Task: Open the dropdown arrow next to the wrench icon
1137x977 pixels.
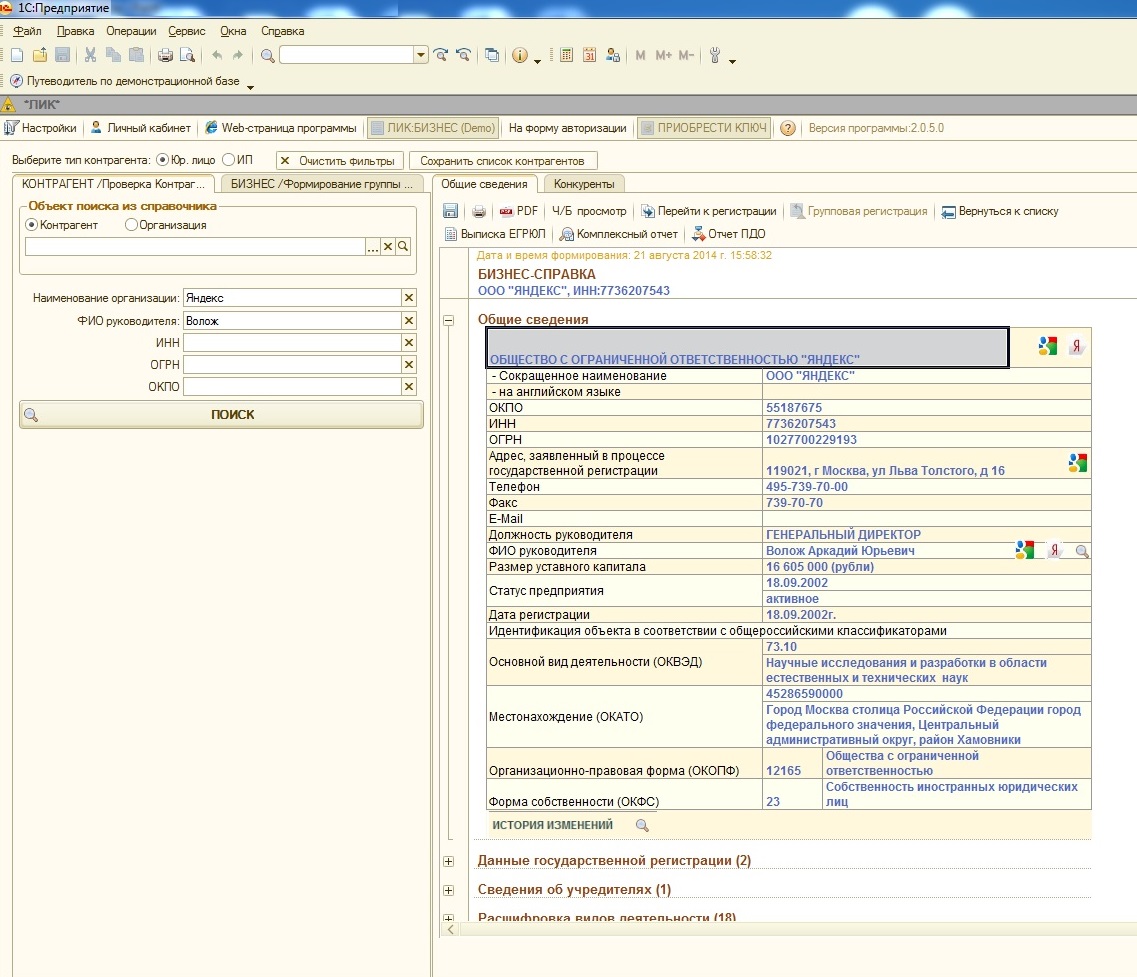Action: click(732, 62)
